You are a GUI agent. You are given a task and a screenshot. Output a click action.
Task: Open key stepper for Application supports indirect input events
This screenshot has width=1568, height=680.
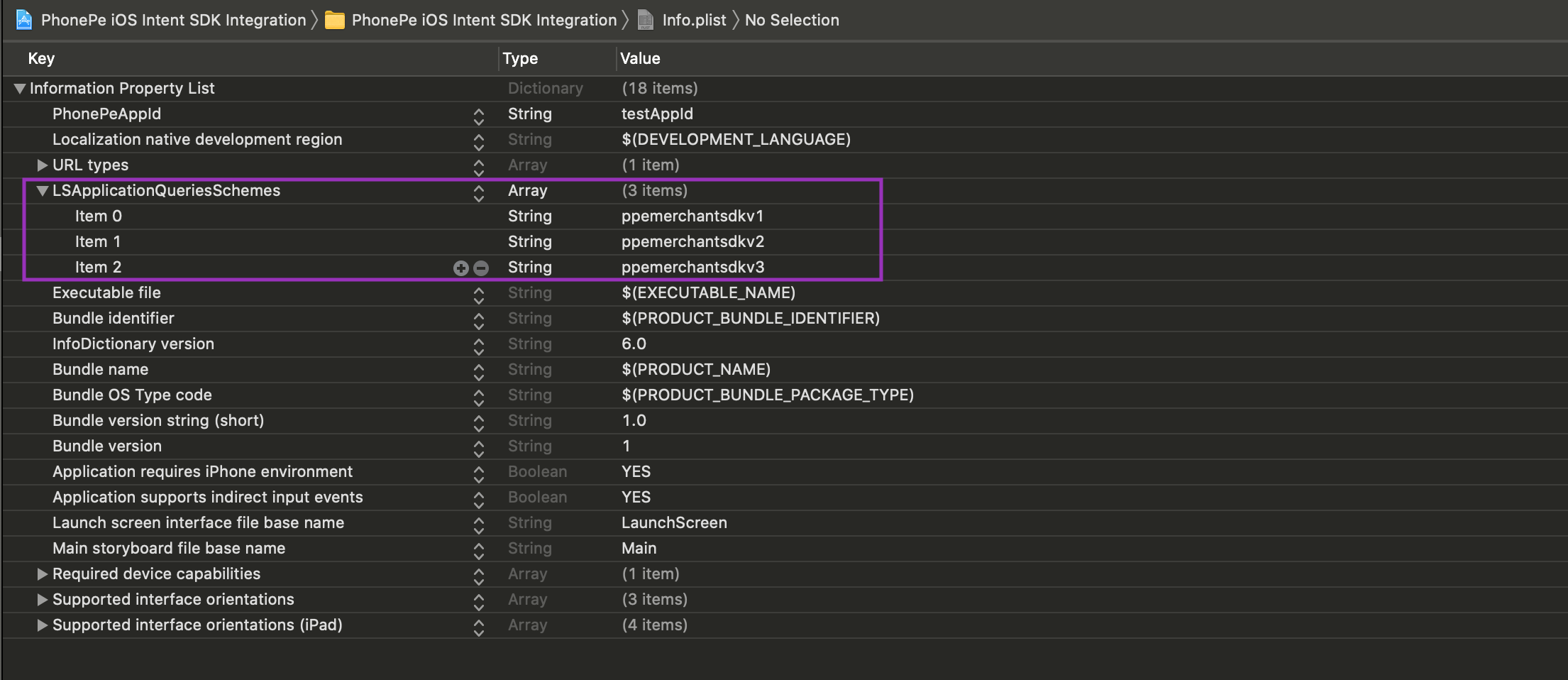(x=479, y=500)
